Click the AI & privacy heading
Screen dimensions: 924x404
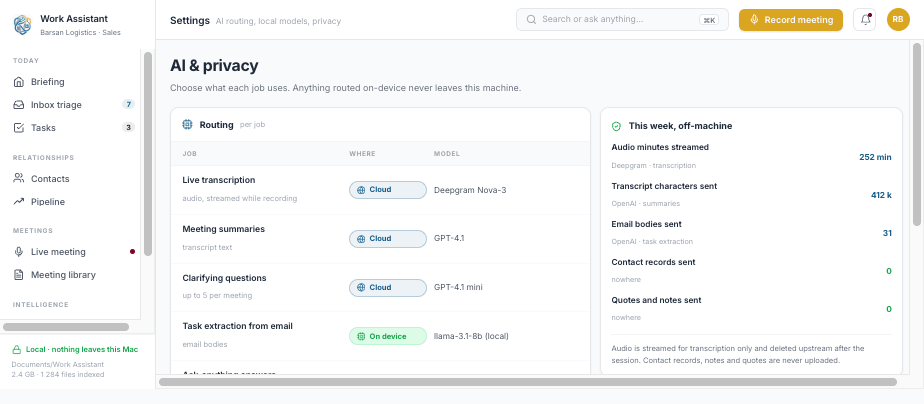[x=214, y=65]
